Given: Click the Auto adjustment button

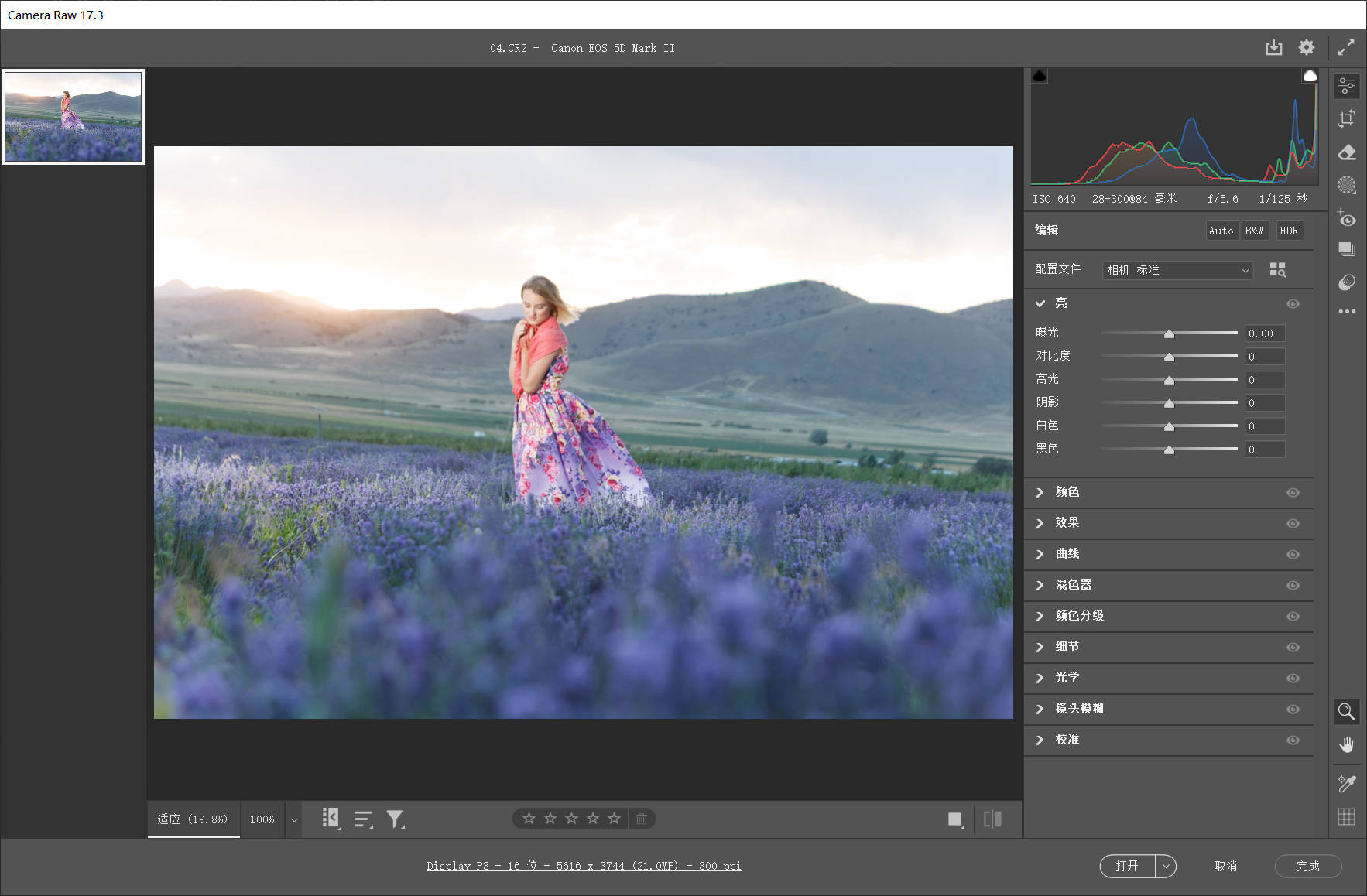Looking at the screenshot, I should click(1221, 231).
